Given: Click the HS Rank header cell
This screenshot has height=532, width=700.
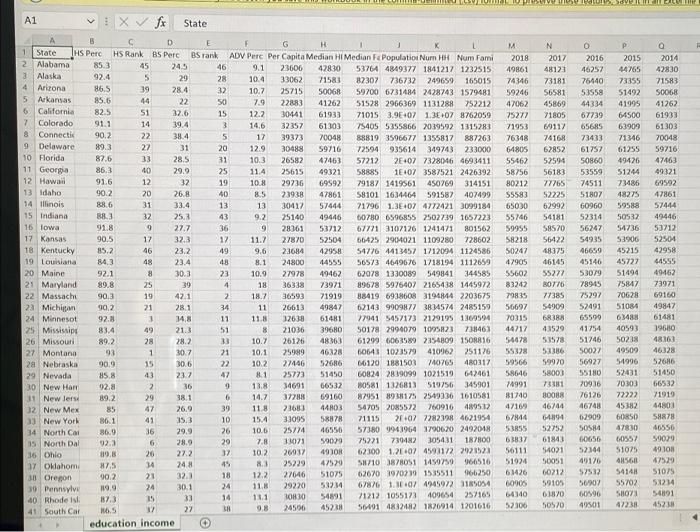Looking at the screenshot, I should [130, 54].
